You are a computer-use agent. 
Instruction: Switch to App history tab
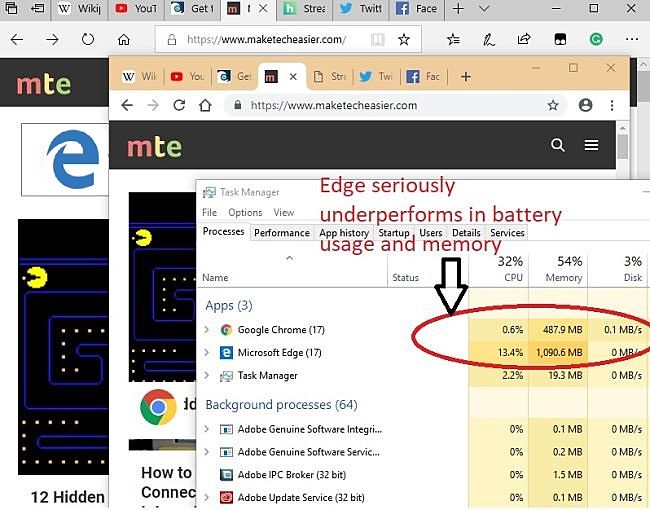[x=344, y=233]
